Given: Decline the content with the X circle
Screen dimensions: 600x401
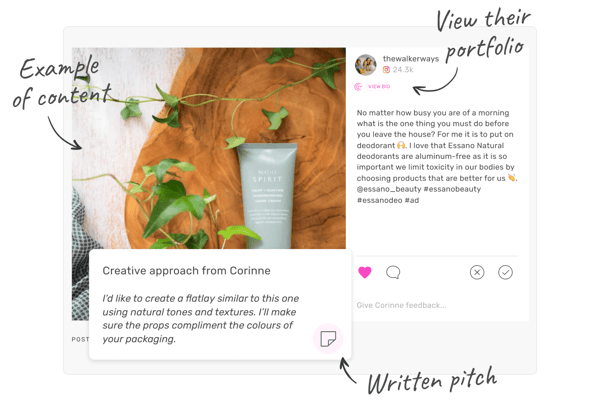Looking at the screenshot, I should tap(477, 272).
